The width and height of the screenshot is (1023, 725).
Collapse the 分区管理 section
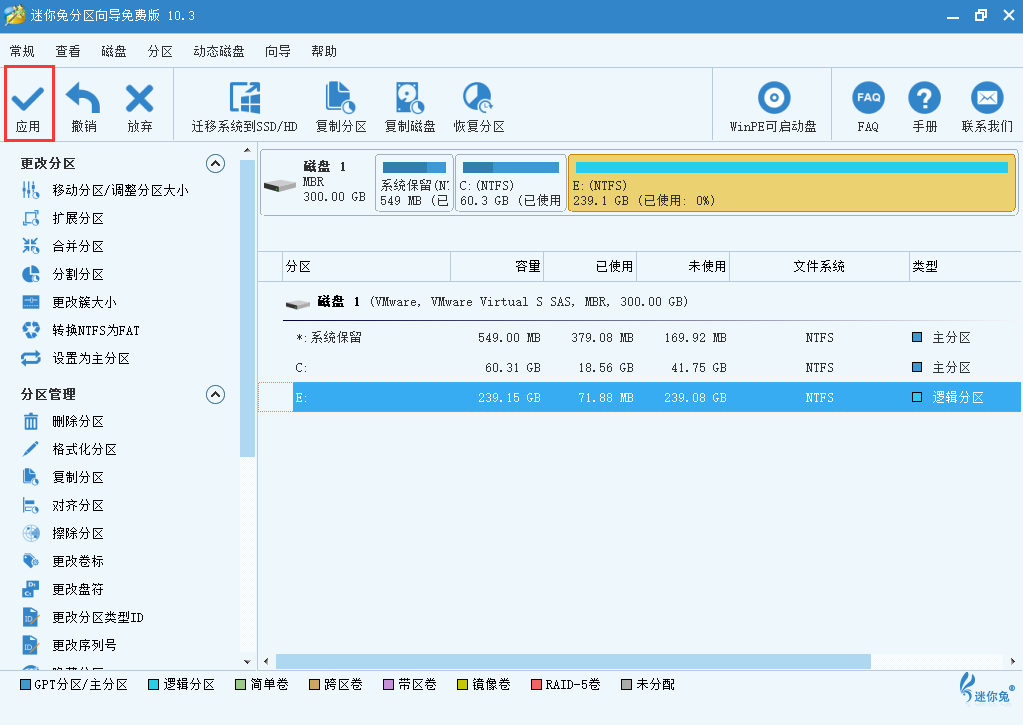coord(215,394)
